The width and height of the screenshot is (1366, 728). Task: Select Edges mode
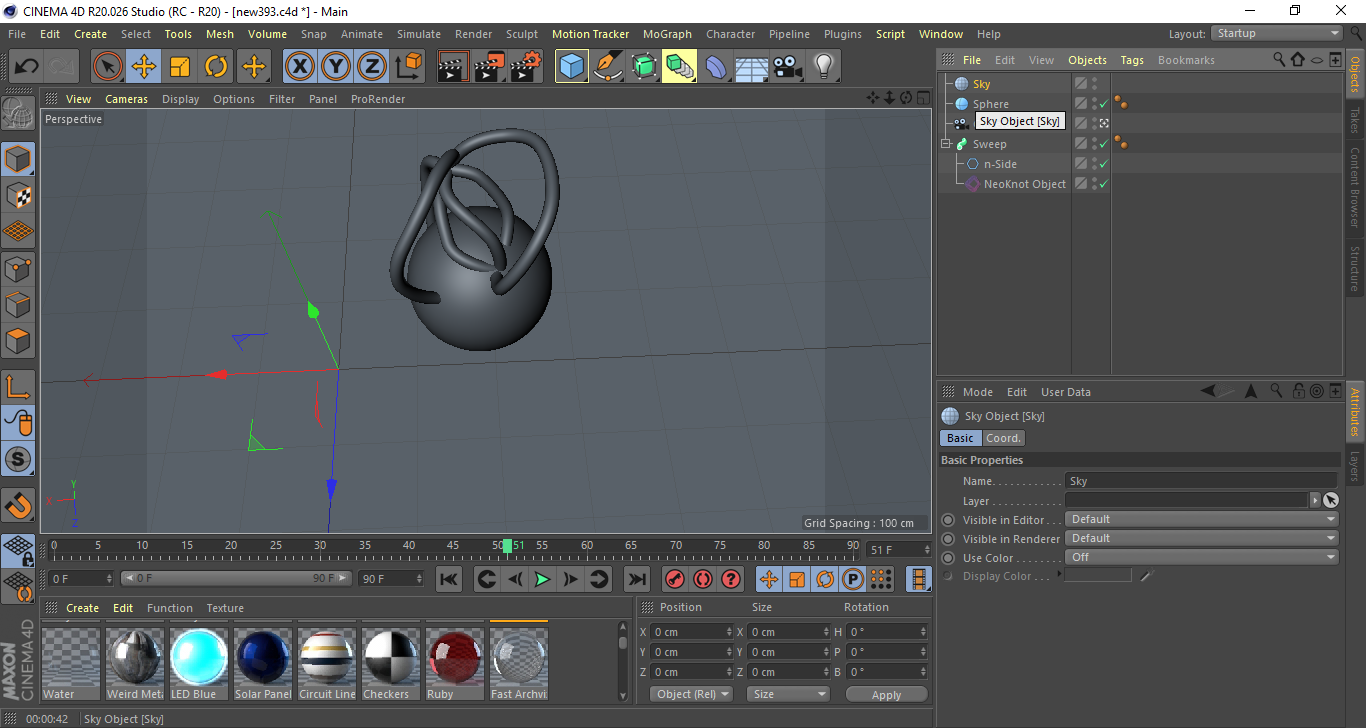pyautogui.click(x=18, y=304)
